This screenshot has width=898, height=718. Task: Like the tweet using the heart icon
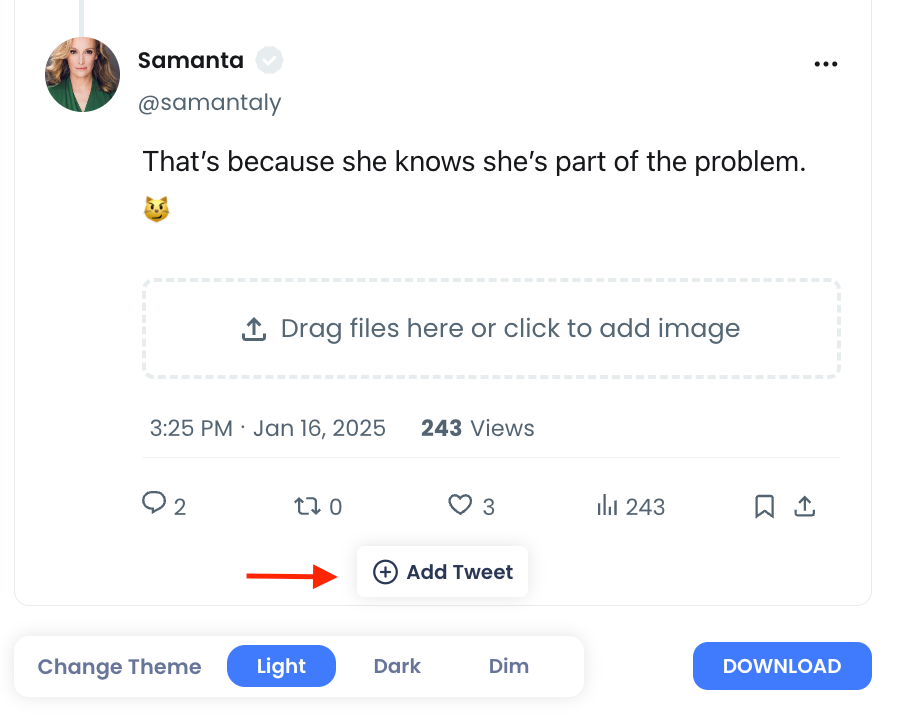(x=460, y=506)
